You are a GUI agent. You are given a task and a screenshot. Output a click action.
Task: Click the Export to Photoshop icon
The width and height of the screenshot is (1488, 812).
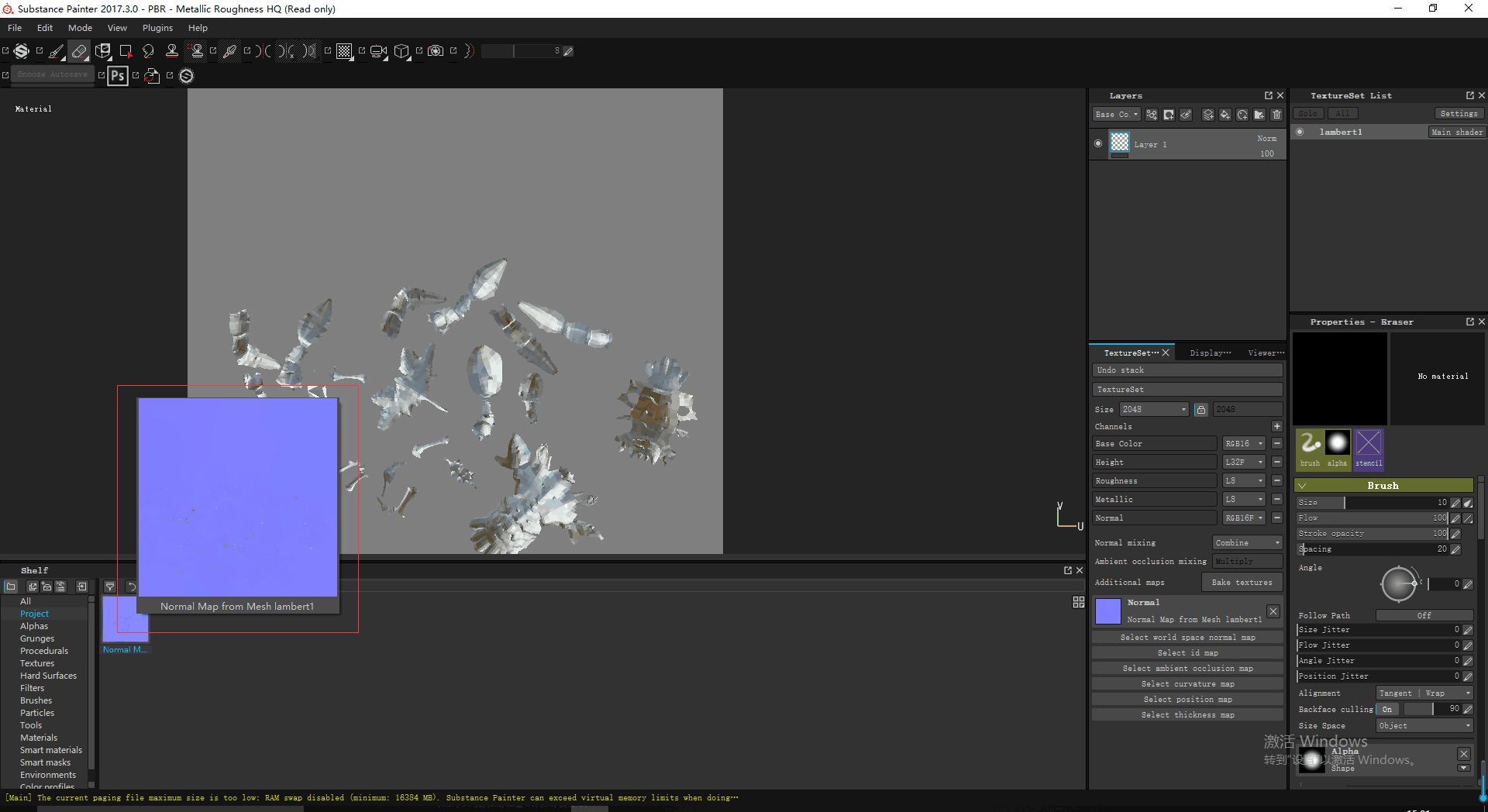pyautogui.click(x=118, y=76)
